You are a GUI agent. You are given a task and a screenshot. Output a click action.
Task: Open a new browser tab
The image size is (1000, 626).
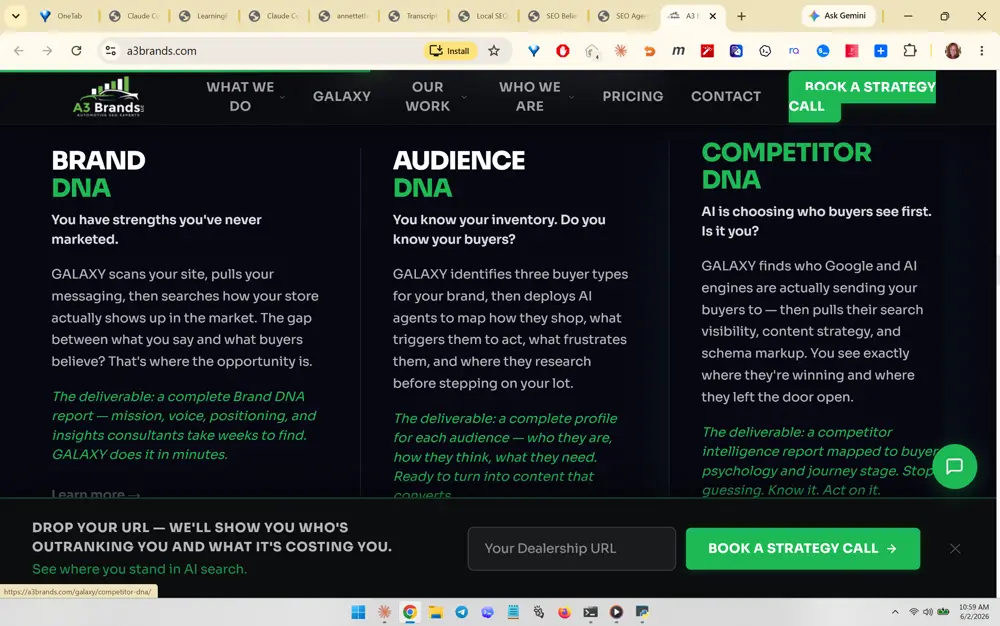(741, 16)
